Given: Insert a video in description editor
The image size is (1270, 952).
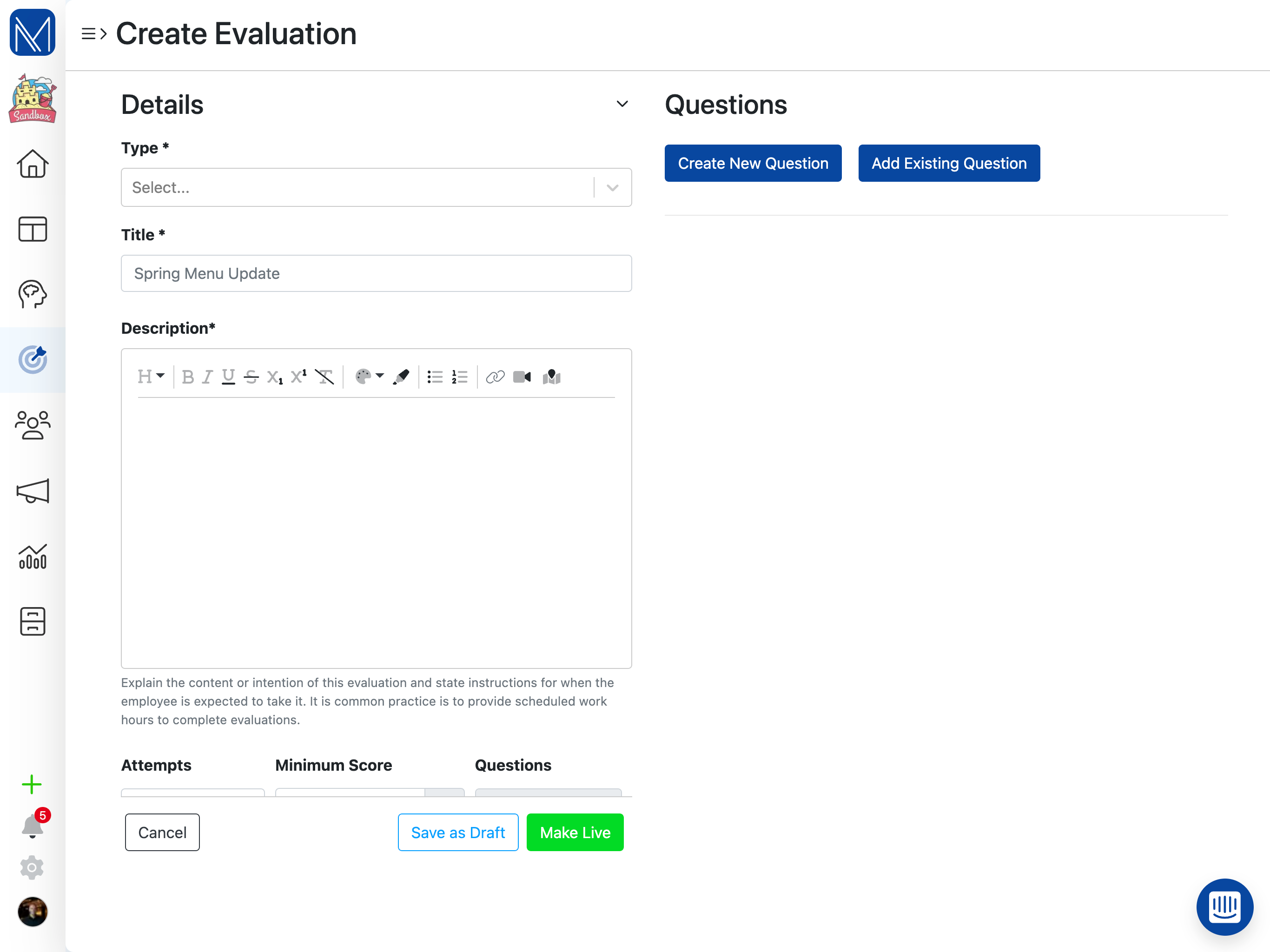Looking at the screenshot, I should tap(521, 377).
